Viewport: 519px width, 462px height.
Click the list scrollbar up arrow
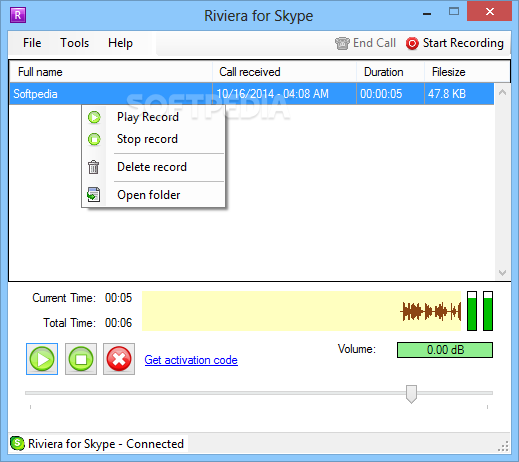point(502,92)
